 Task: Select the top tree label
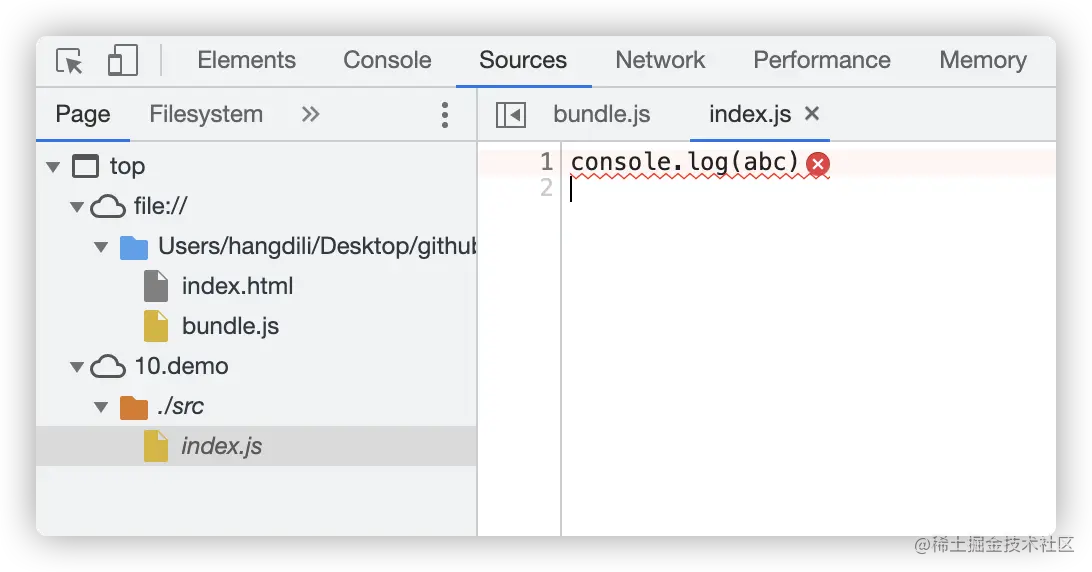tap(127, 167)
